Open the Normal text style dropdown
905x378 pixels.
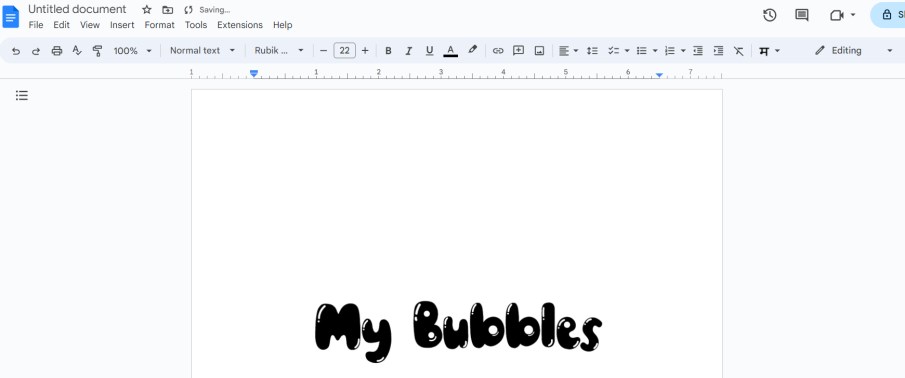pyautogui.click(x=203, y=51)
